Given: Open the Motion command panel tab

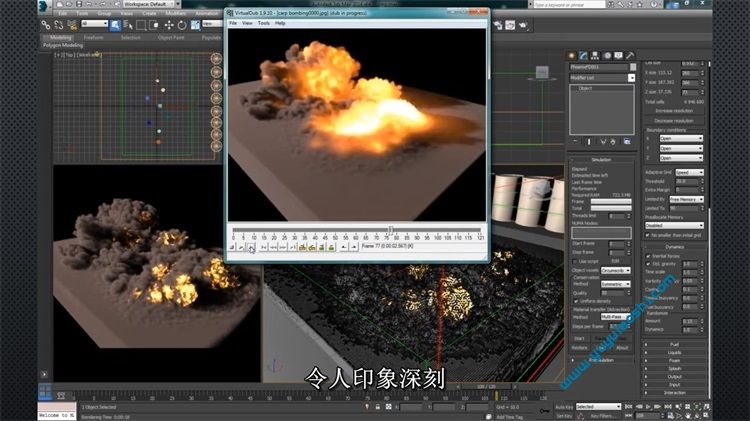Looking at the screenshot, I should tap(607, 55).
